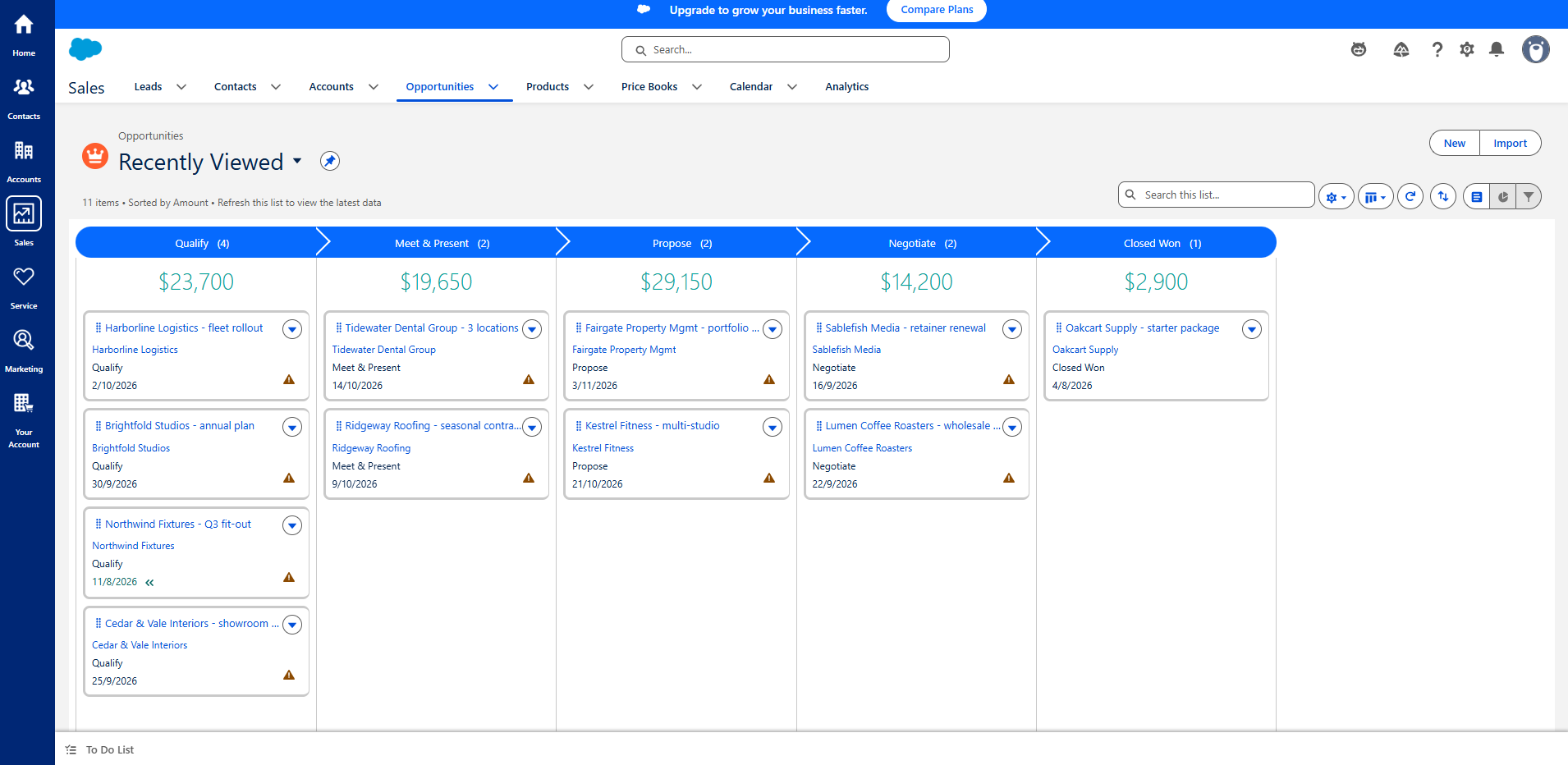Open the Accounts navigation tab
Screen dimensions: 1568x765
[x=331, y=87]
